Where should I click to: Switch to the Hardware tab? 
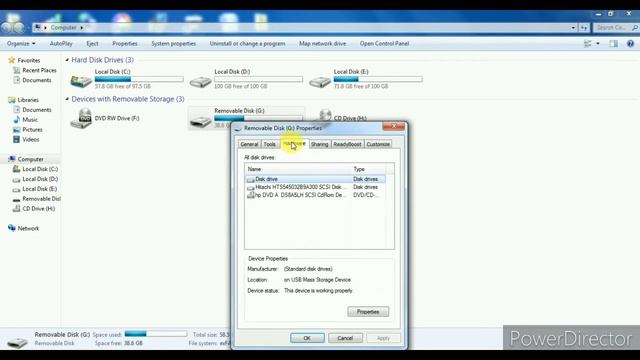pyautogui.click(x=294, y=144)
